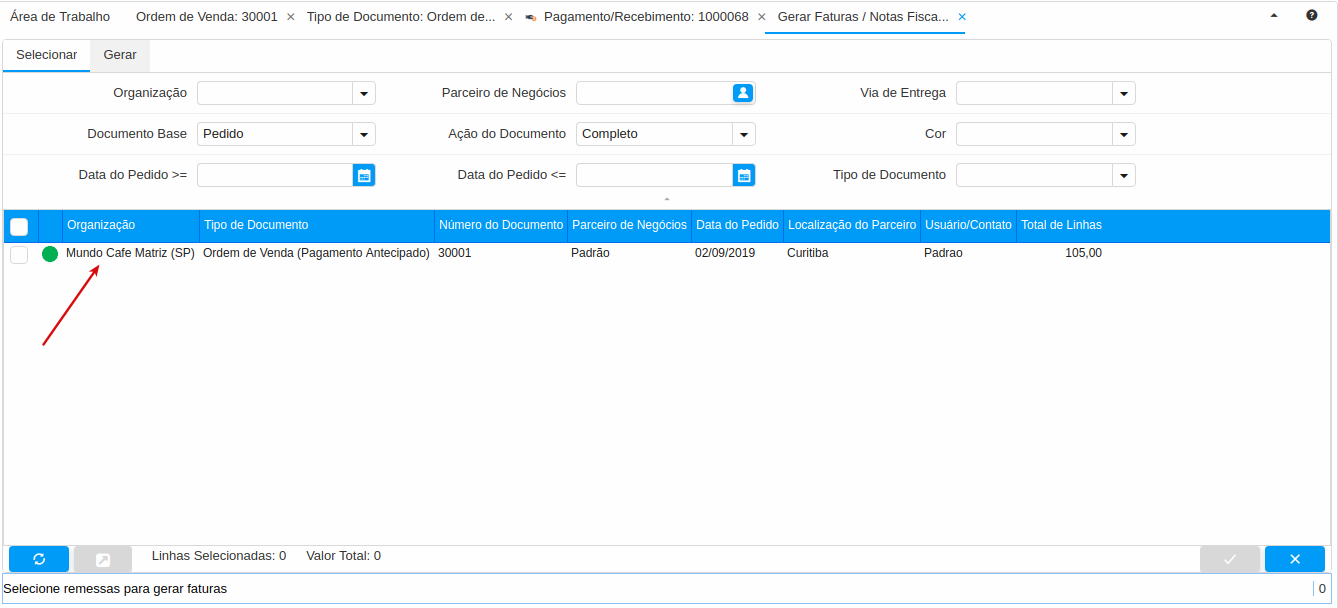Click the Parceiro de Negócios input field
The width and height of the screenshot is (1338, 608).
654,93
